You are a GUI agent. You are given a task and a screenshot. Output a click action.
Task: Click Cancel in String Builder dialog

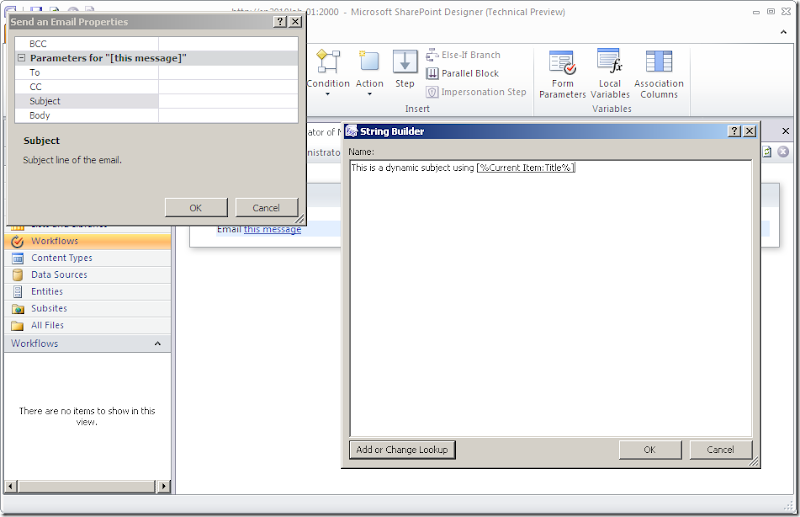pos(720,450)
